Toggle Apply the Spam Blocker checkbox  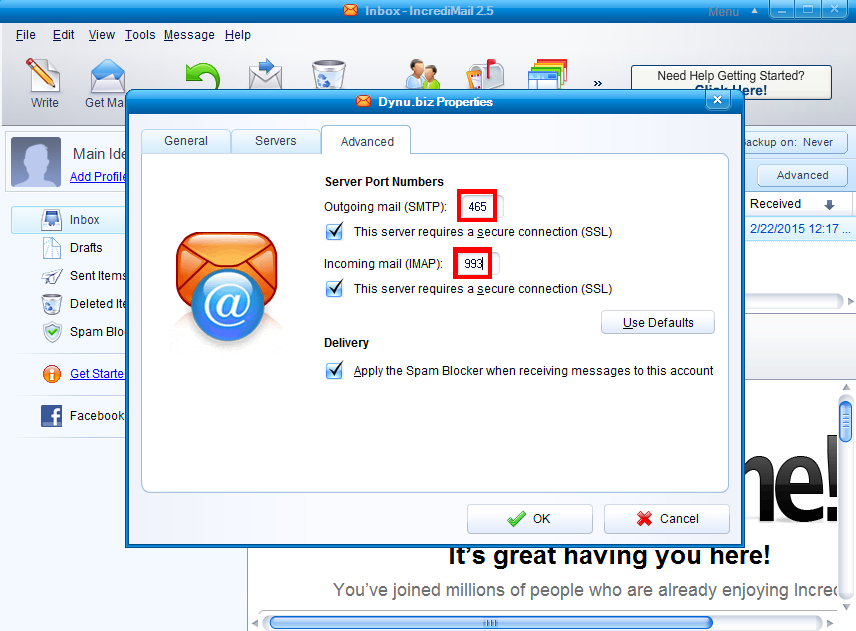click(x=334, y=371)
